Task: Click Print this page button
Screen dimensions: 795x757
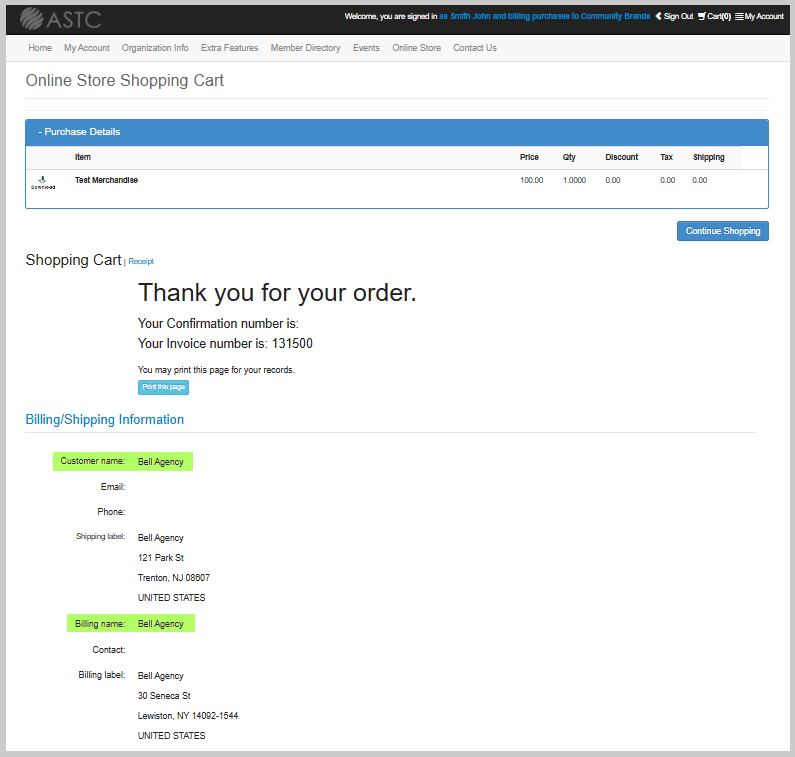Action: pyautogui.click(x=163, y=387)
